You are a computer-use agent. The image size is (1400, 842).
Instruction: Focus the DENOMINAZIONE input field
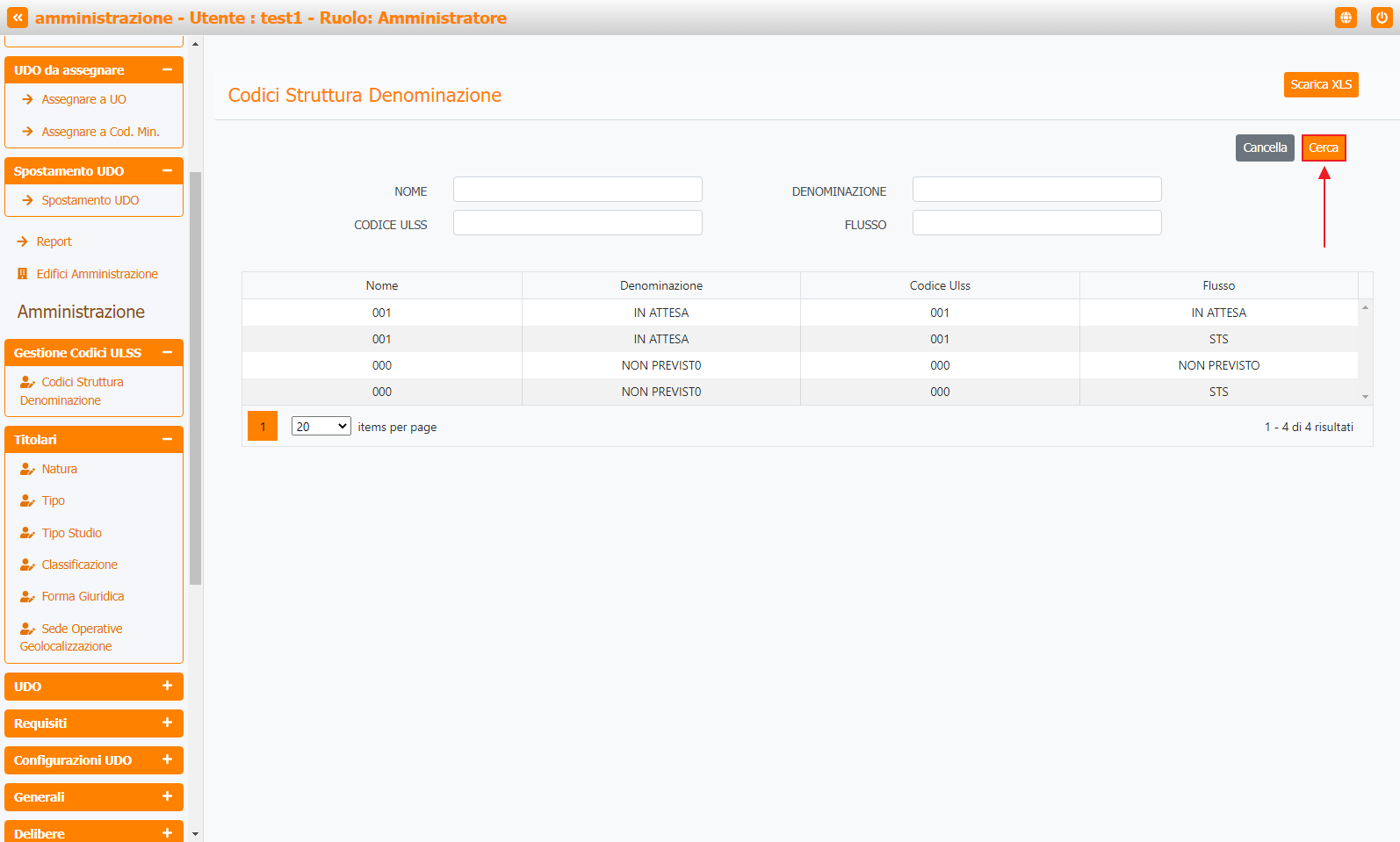[x=1036, y=190]
